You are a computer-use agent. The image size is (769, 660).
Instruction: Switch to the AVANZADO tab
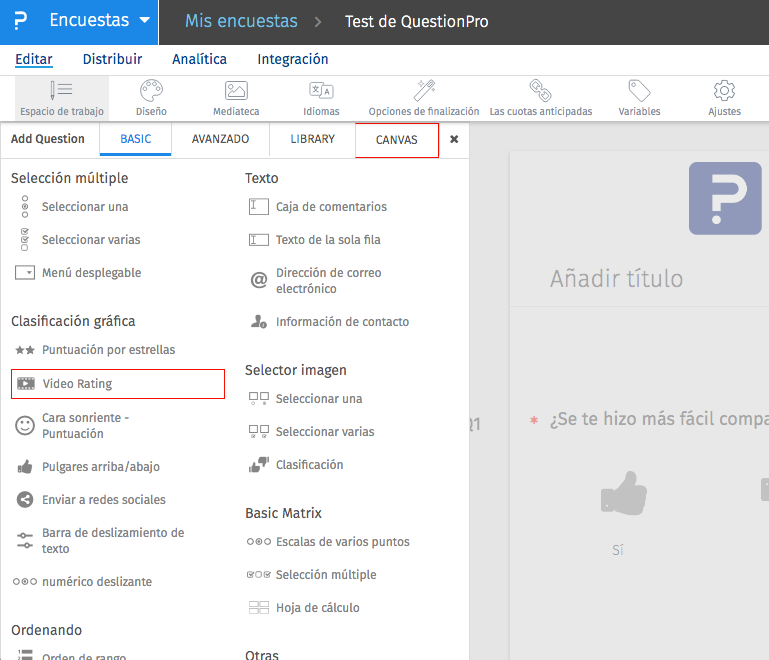[x=220, y=139]
